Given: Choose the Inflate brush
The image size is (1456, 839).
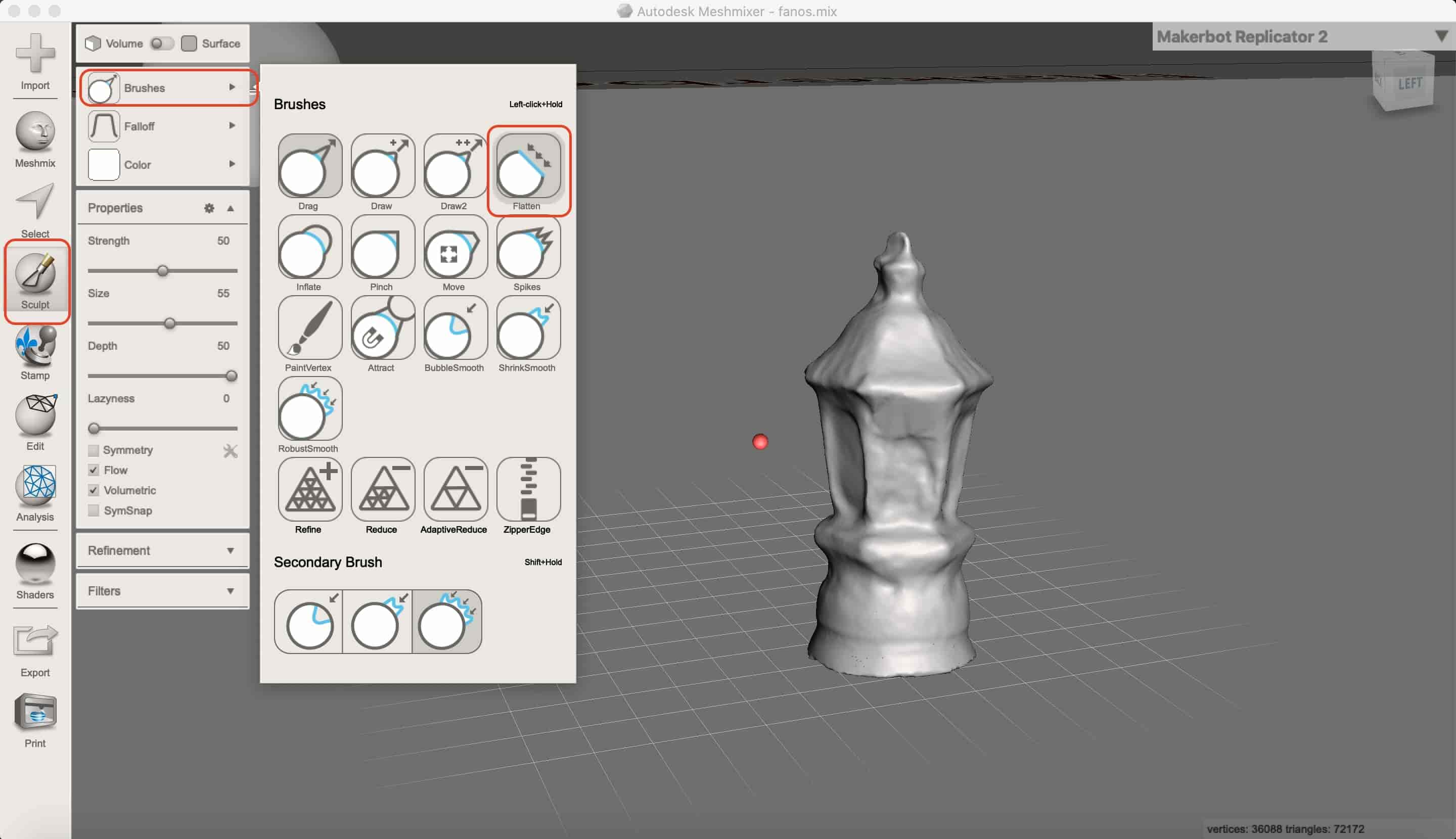Looking at the screenshot, I should coord(309,247).
